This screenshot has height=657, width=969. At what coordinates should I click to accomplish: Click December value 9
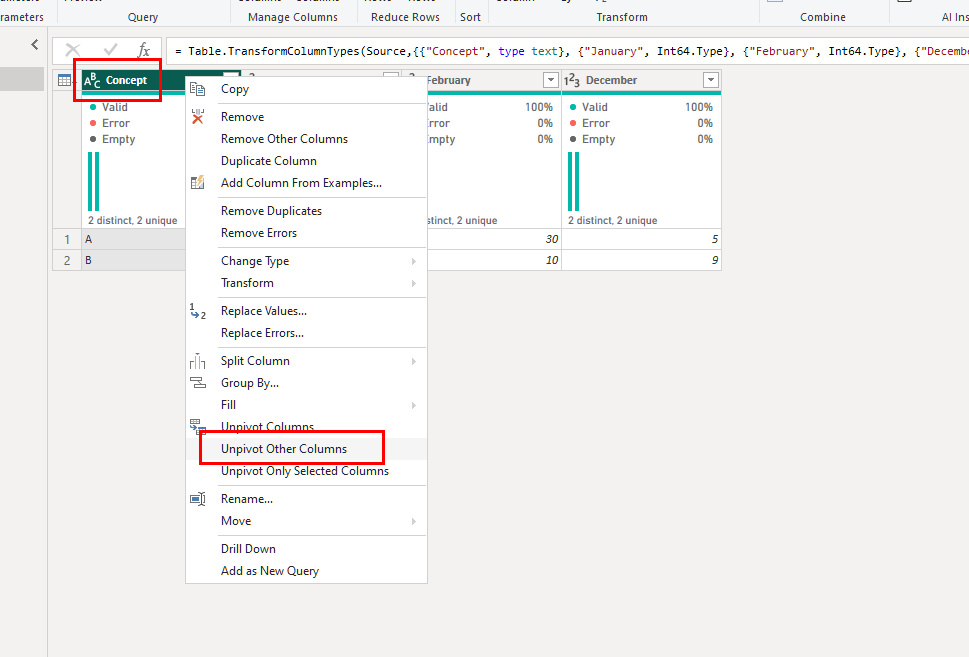[641, 260]
